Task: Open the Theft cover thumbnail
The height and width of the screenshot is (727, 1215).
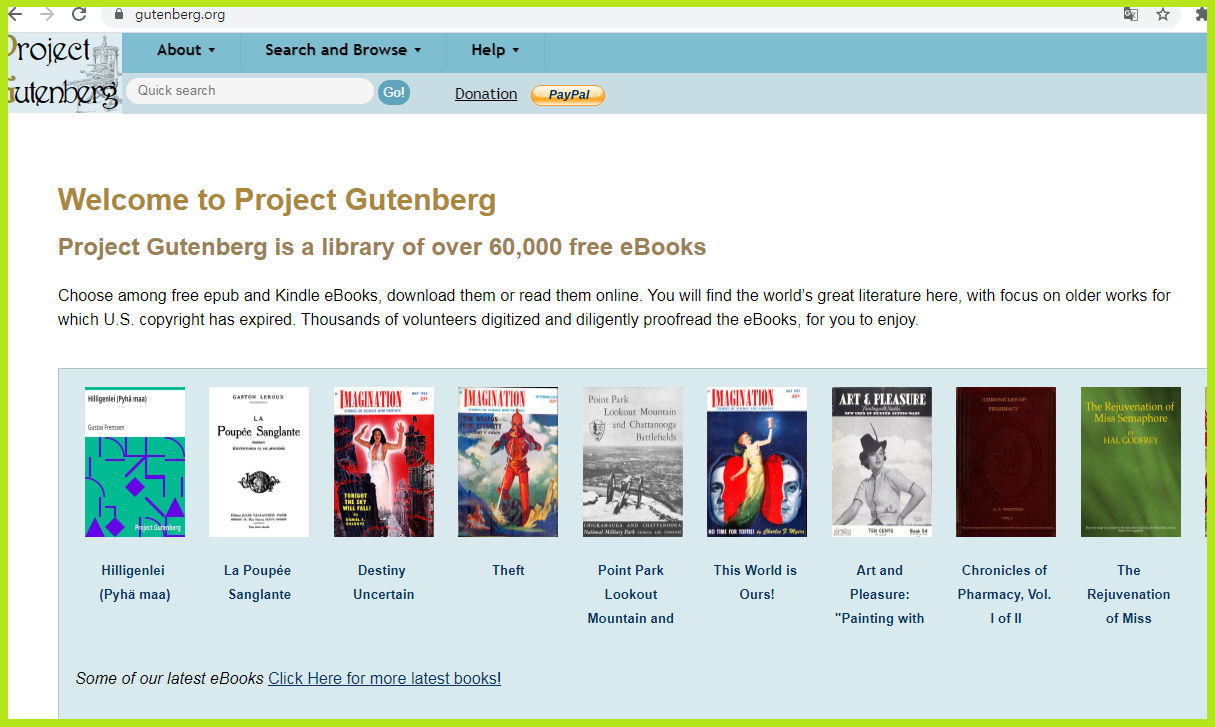Action: click(508, 462)
